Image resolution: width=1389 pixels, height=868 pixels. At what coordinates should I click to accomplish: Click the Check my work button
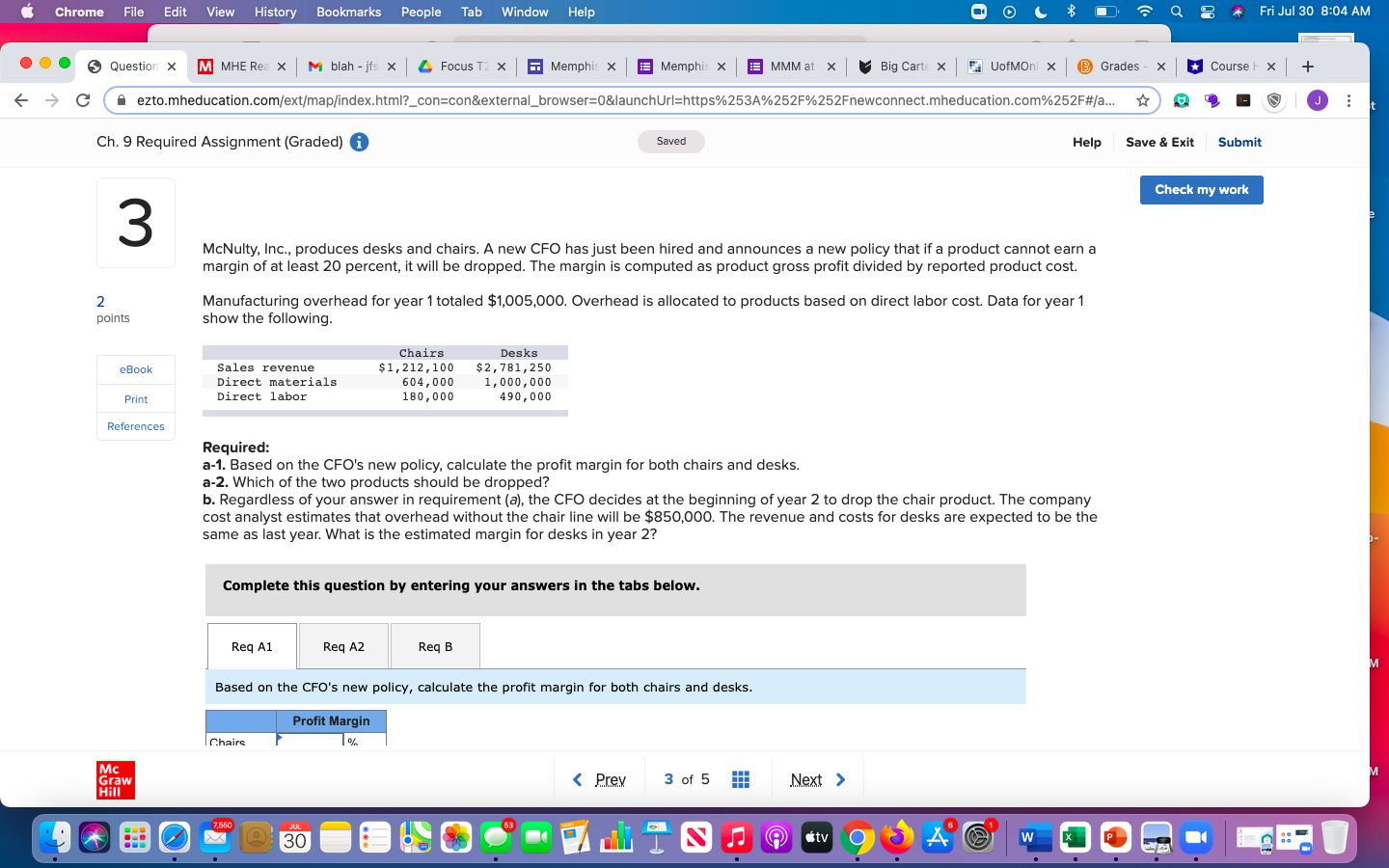tap(1201, 189)
